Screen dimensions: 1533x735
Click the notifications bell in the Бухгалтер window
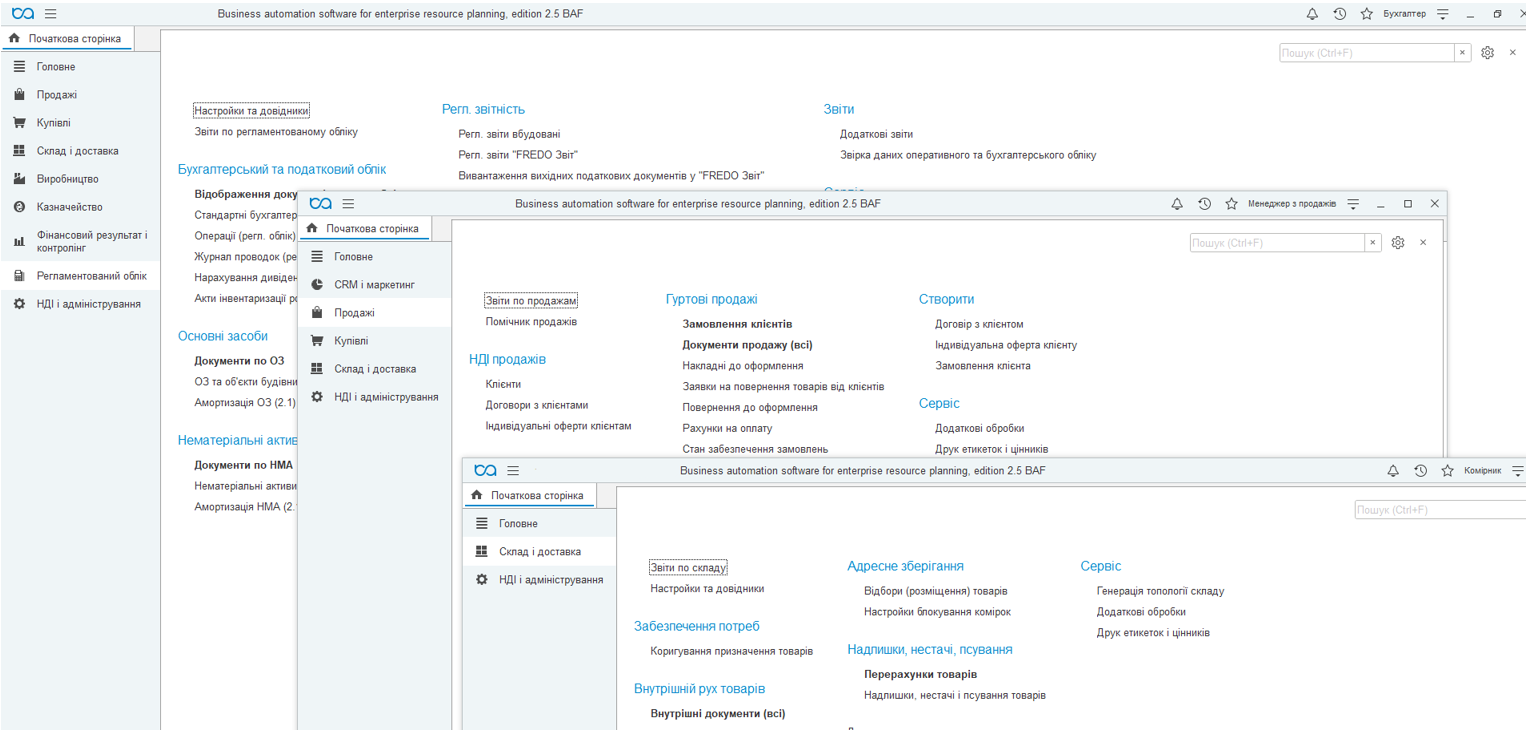tap(1312, 14)
